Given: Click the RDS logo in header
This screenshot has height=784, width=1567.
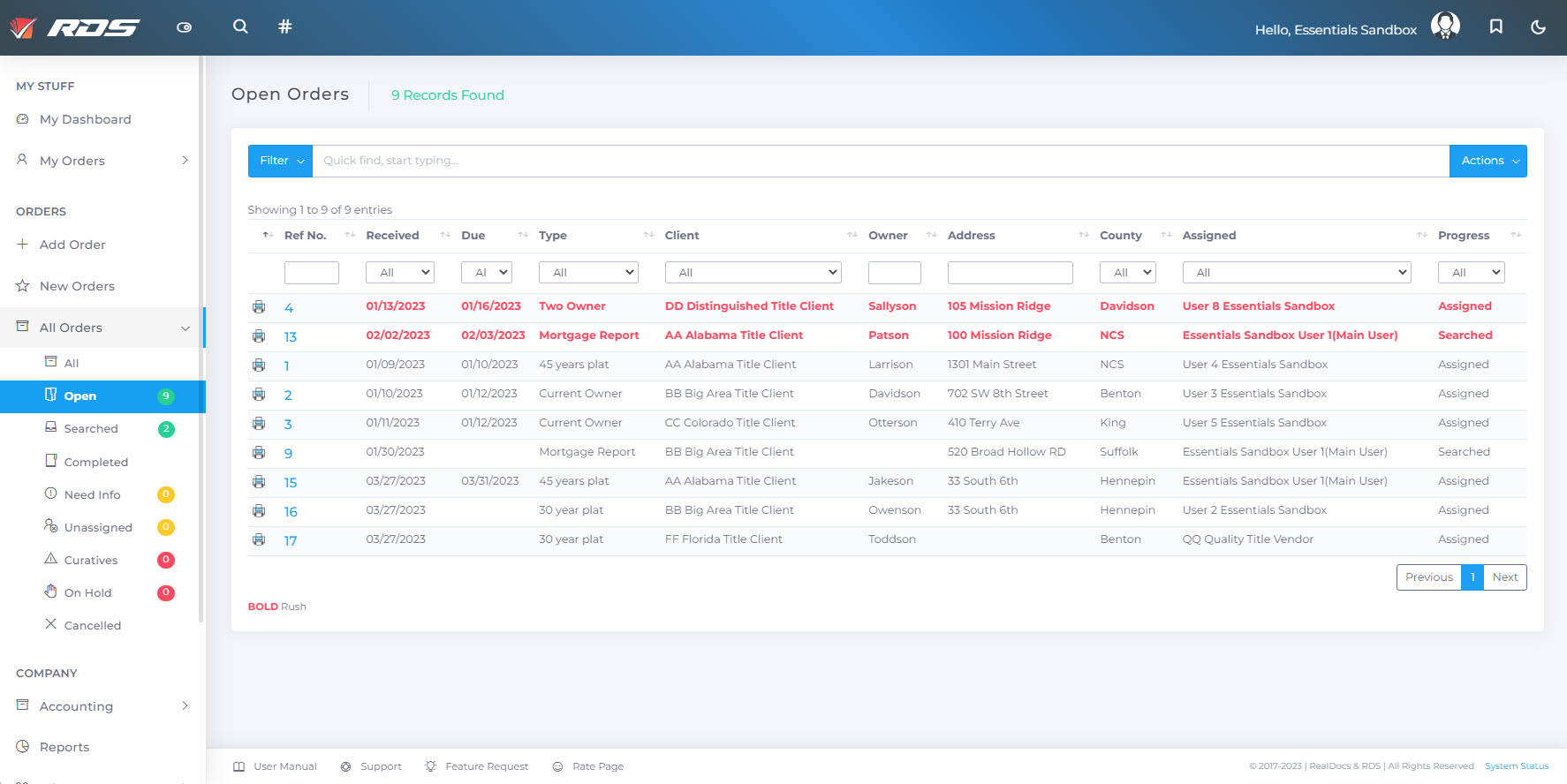Looking at the screenshot, I should coord(74,28).
